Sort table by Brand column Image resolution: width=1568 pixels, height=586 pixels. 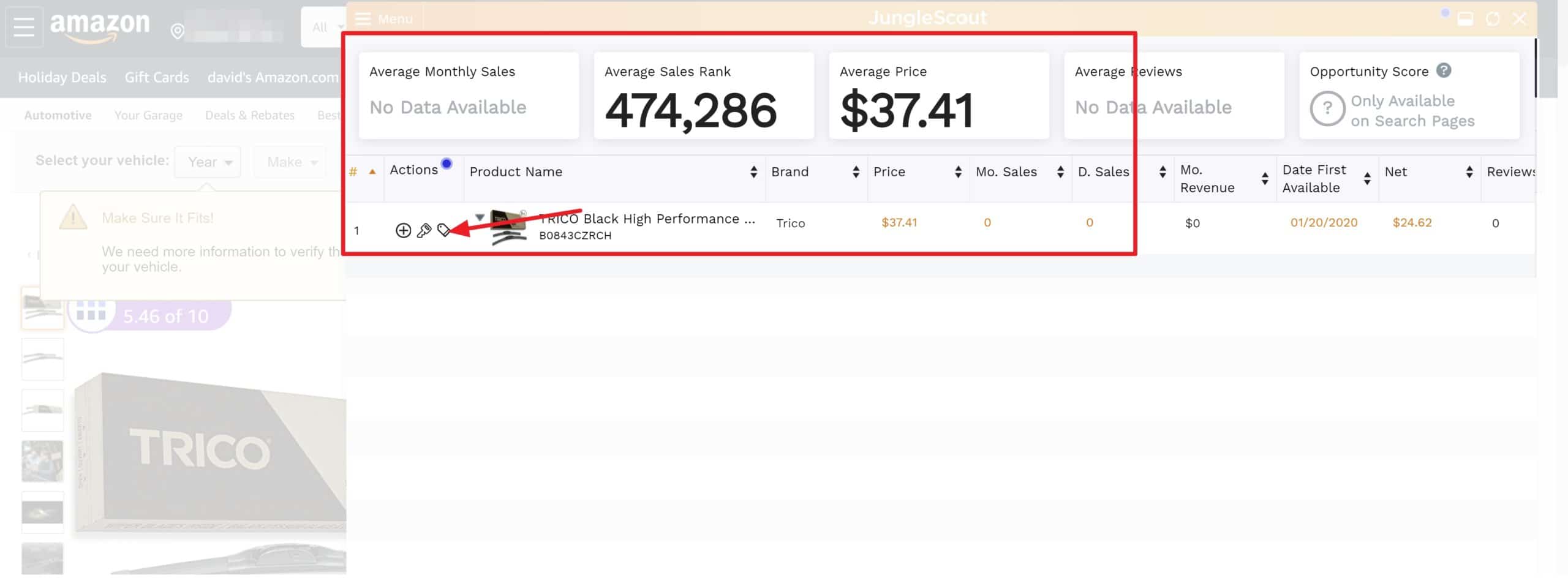(856, 172)
